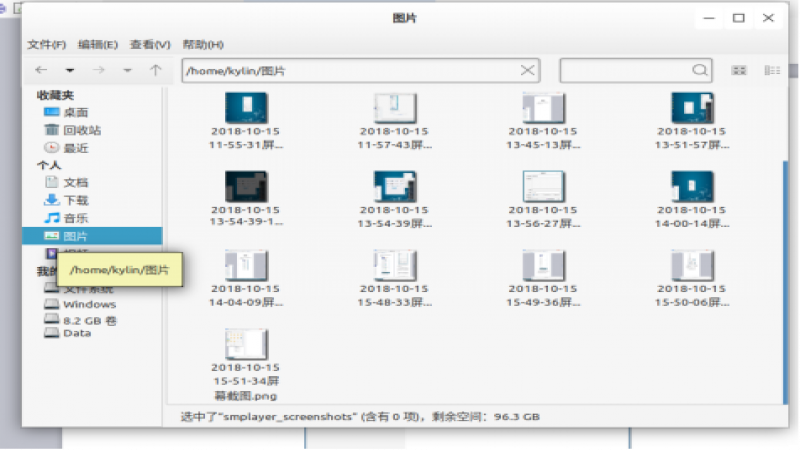Click inside the search input field
800x450 pixels.
click(625, 70)
